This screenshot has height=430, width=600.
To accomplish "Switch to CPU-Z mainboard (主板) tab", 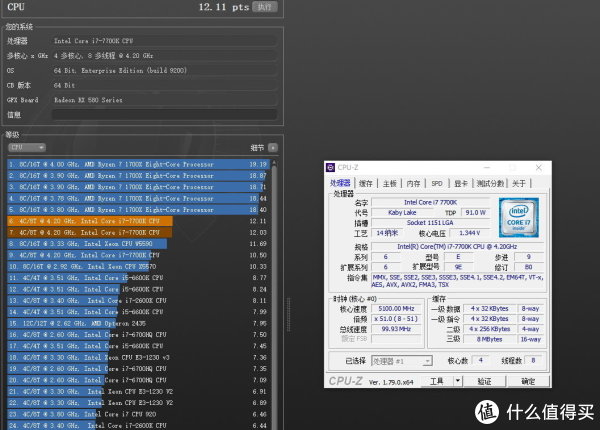I will tap(390, 184).
